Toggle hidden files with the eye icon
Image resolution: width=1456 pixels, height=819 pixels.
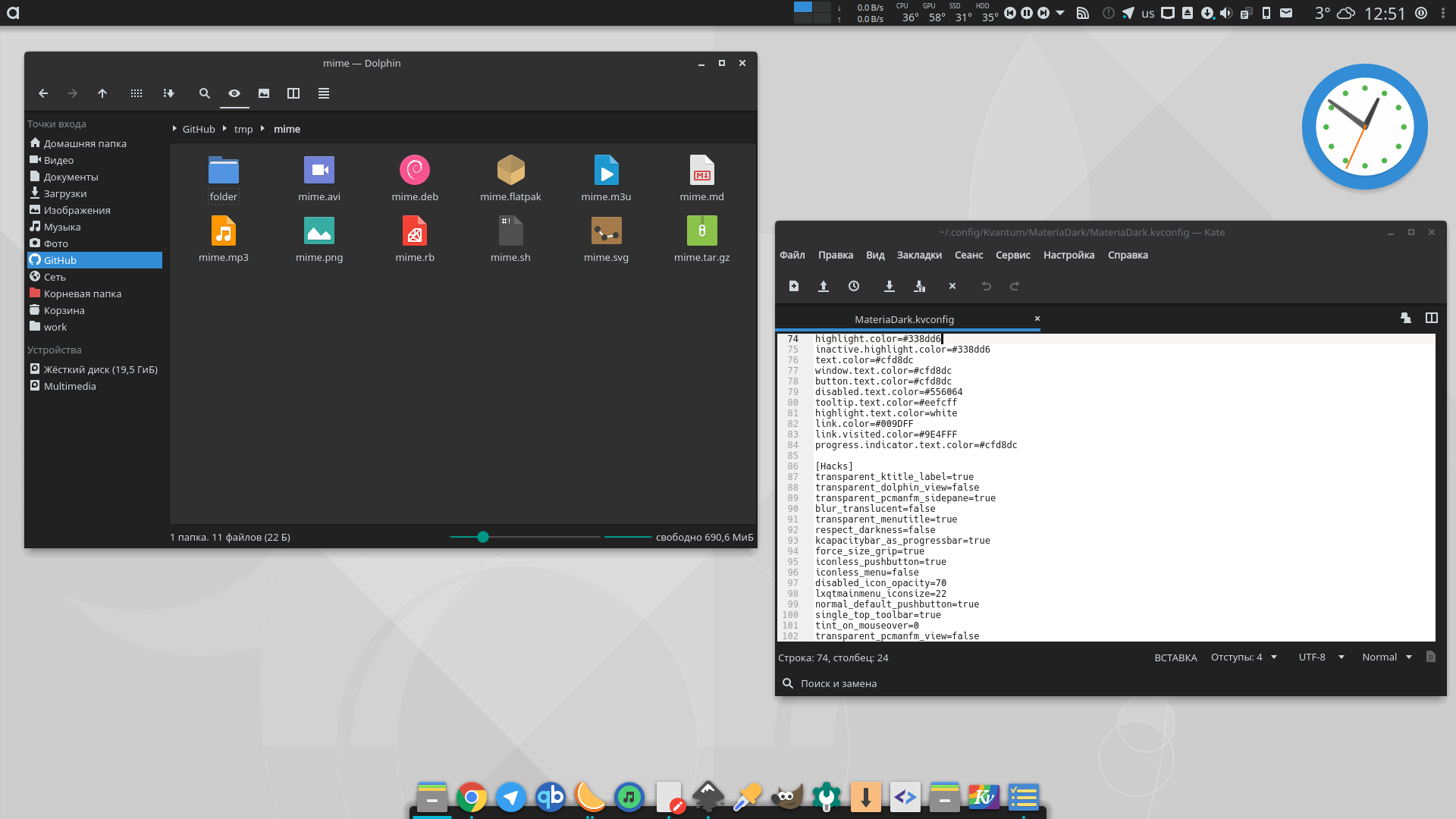[234, 93]
